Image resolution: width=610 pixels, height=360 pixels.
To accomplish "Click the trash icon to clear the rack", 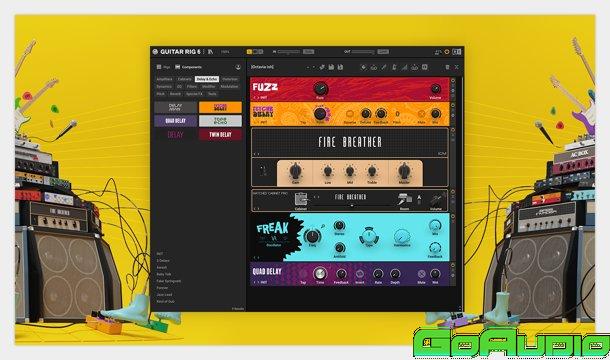I will [447, 67].
